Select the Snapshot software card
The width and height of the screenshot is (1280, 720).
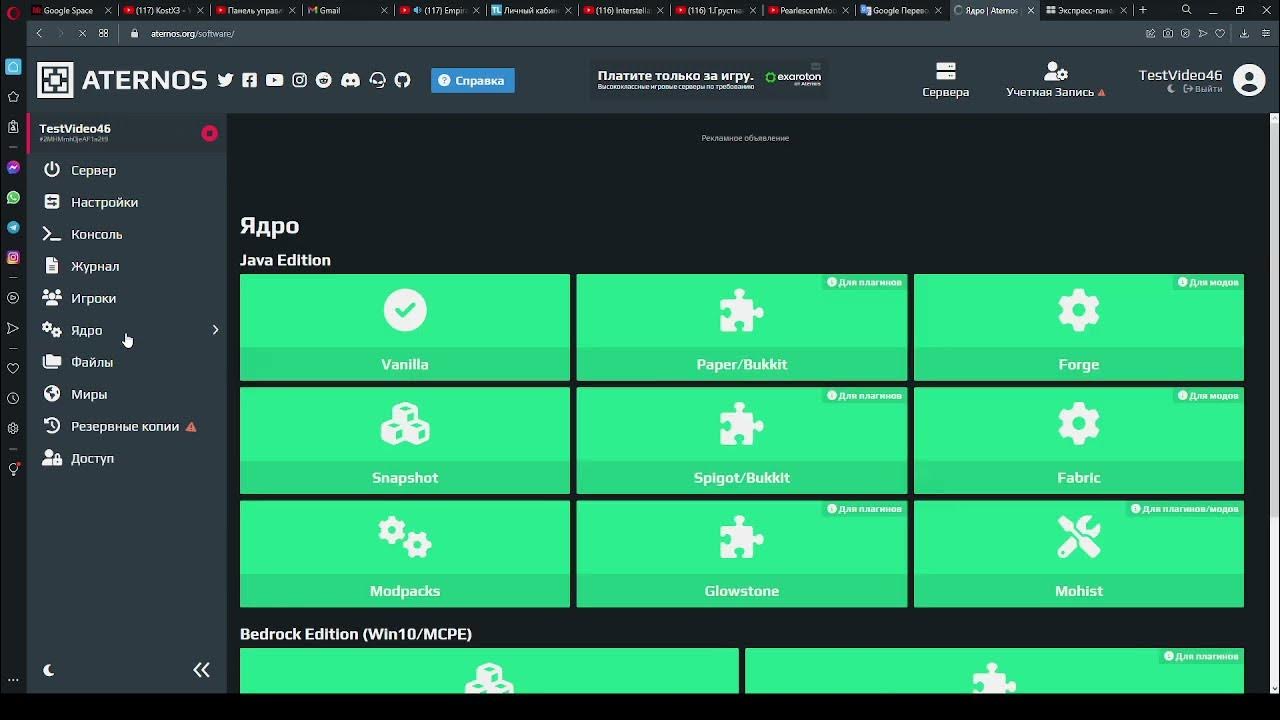tap(405, 441)
